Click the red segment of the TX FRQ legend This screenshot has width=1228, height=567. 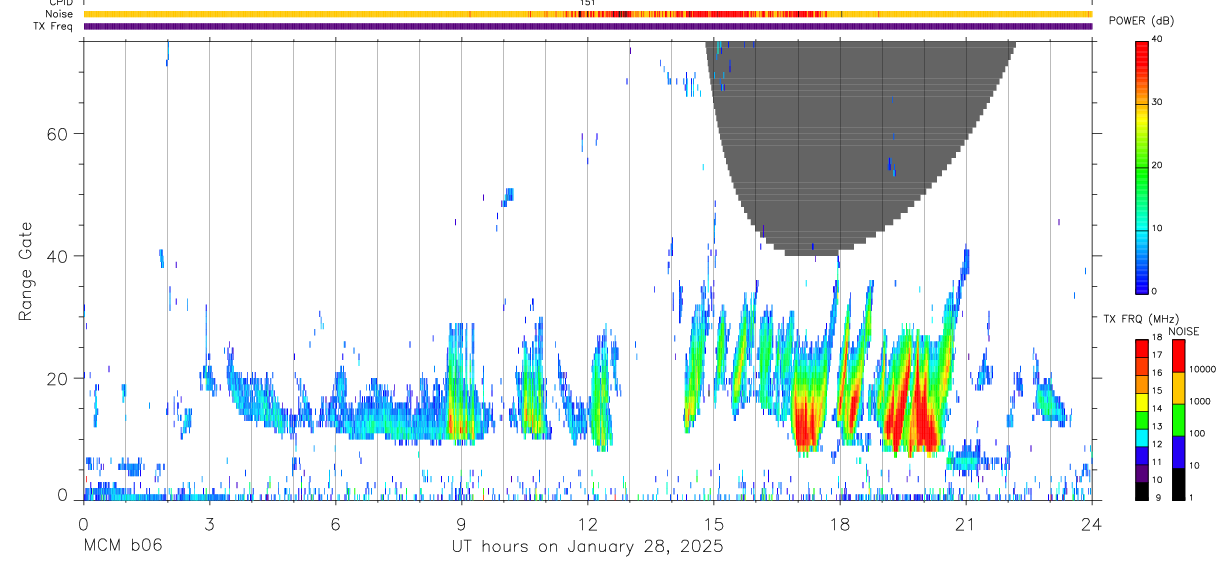click(x=1142, y=348)
